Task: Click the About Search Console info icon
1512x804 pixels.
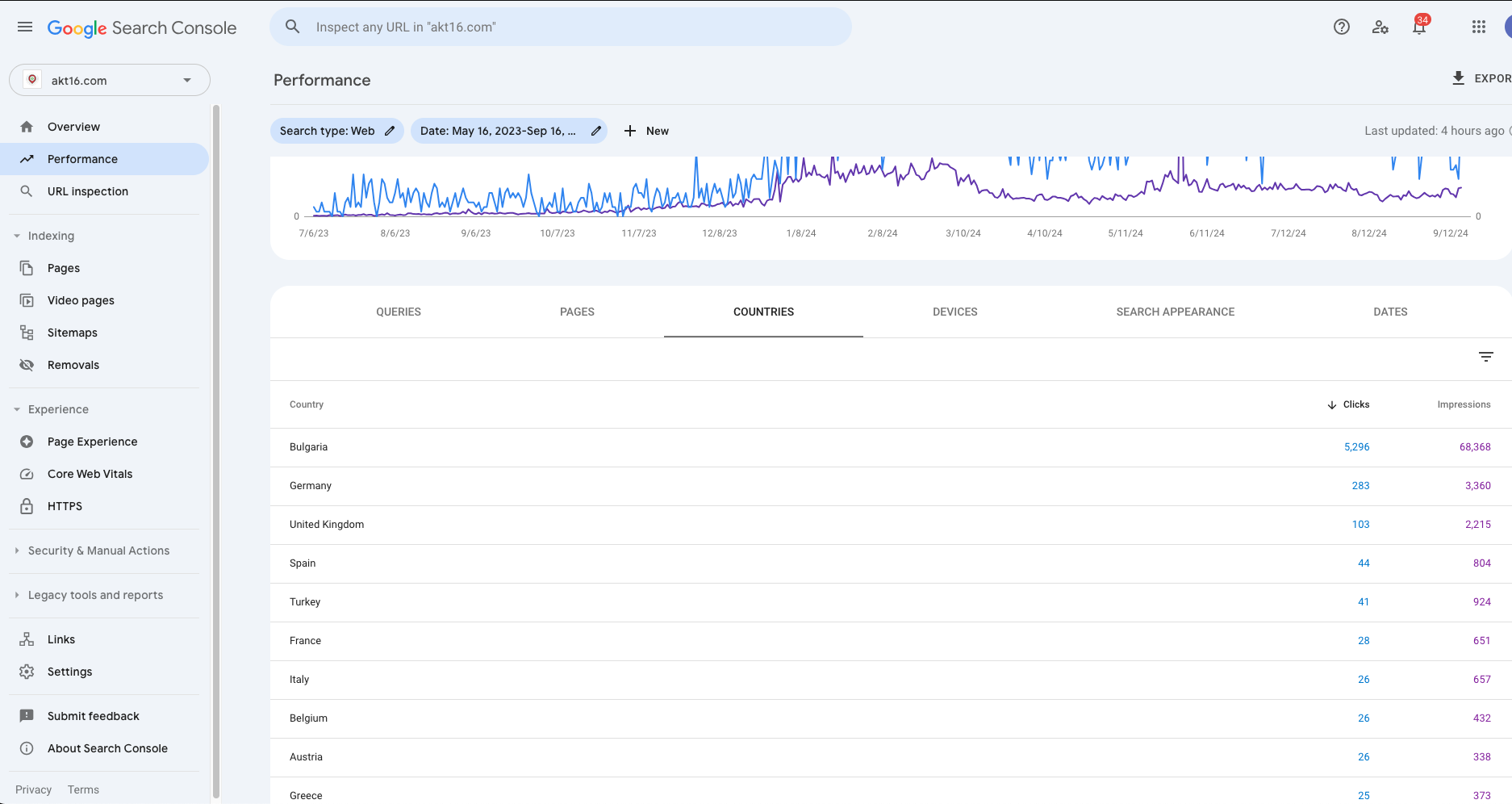Action: point(27,748)
